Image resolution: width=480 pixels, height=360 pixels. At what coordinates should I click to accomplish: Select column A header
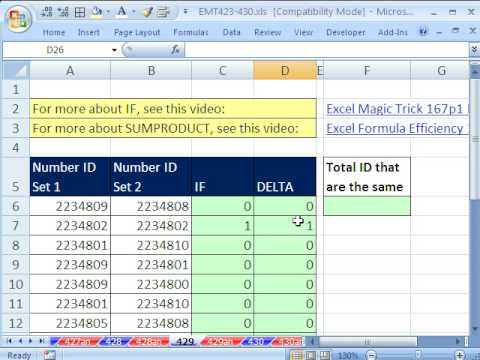click(70, 70)
